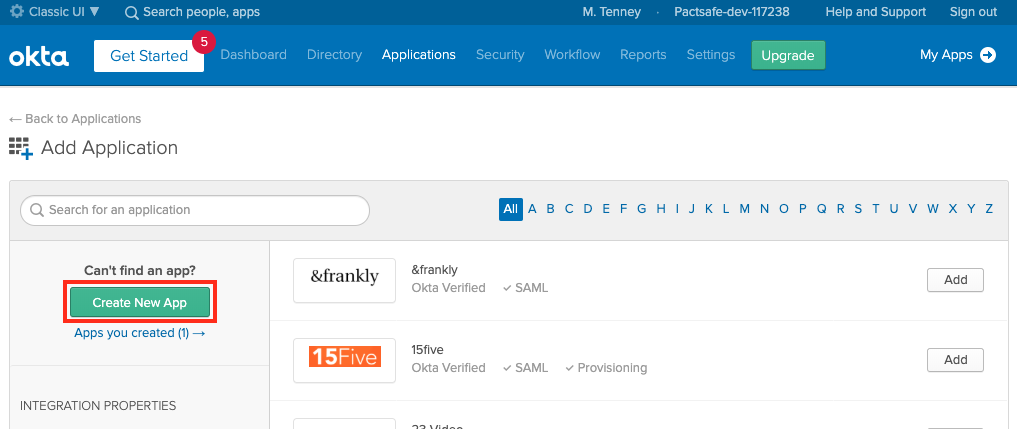The image size is (1017, 429).
Task: Filter applications by letter A
Action: click(x=532, y=209)
